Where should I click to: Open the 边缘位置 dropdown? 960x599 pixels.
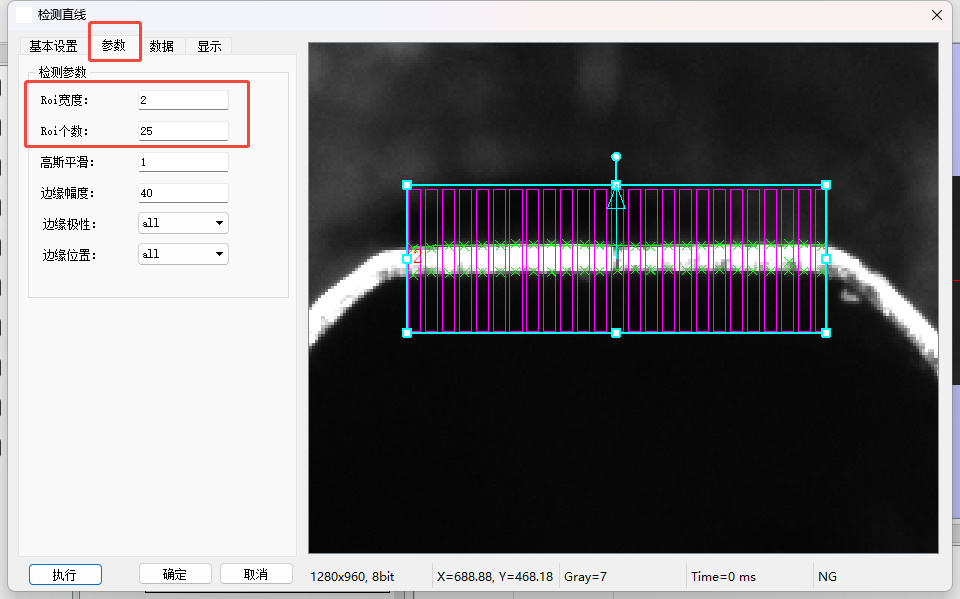[183, 254]
